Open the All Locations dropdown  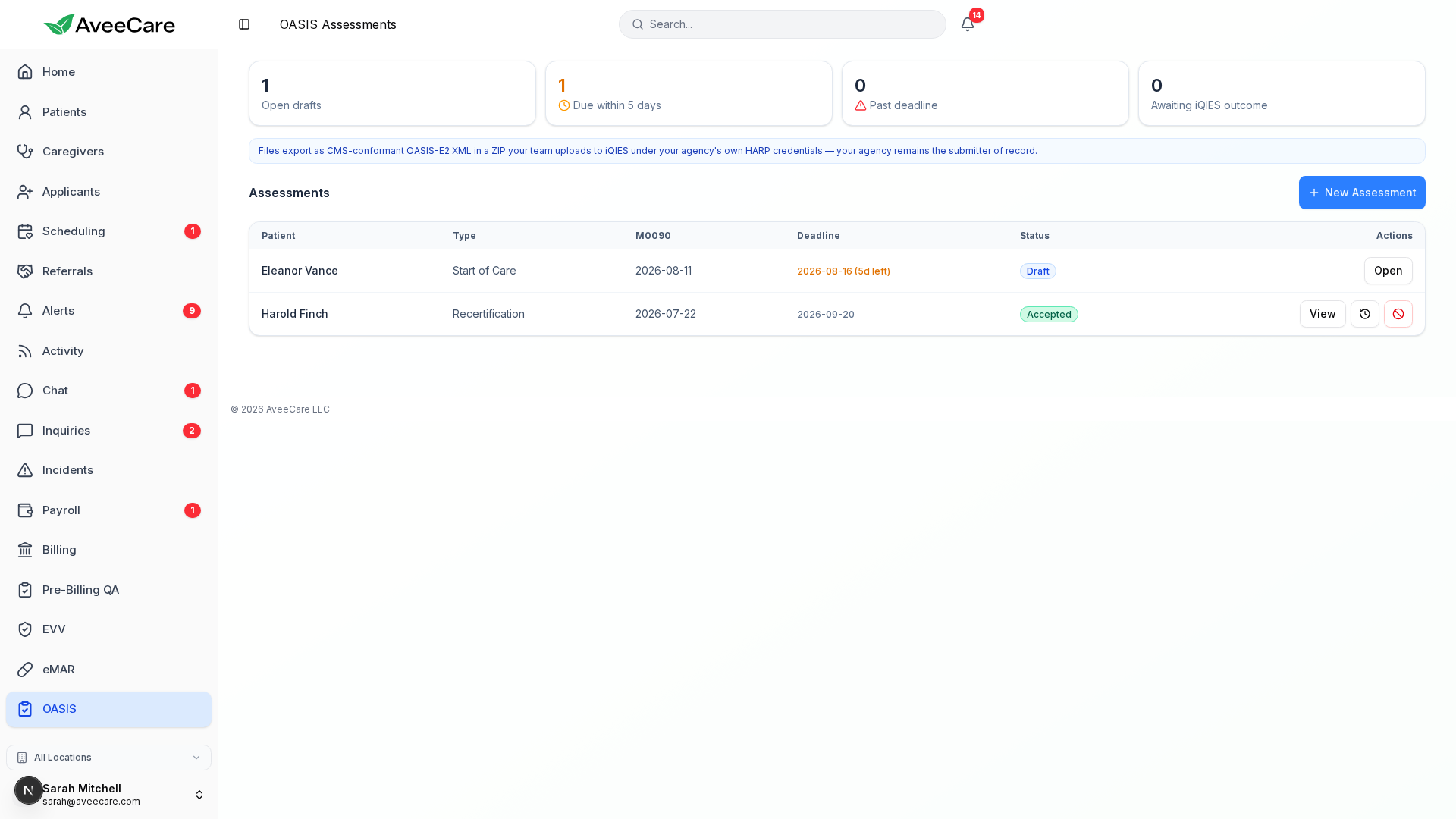coord(108,758)
